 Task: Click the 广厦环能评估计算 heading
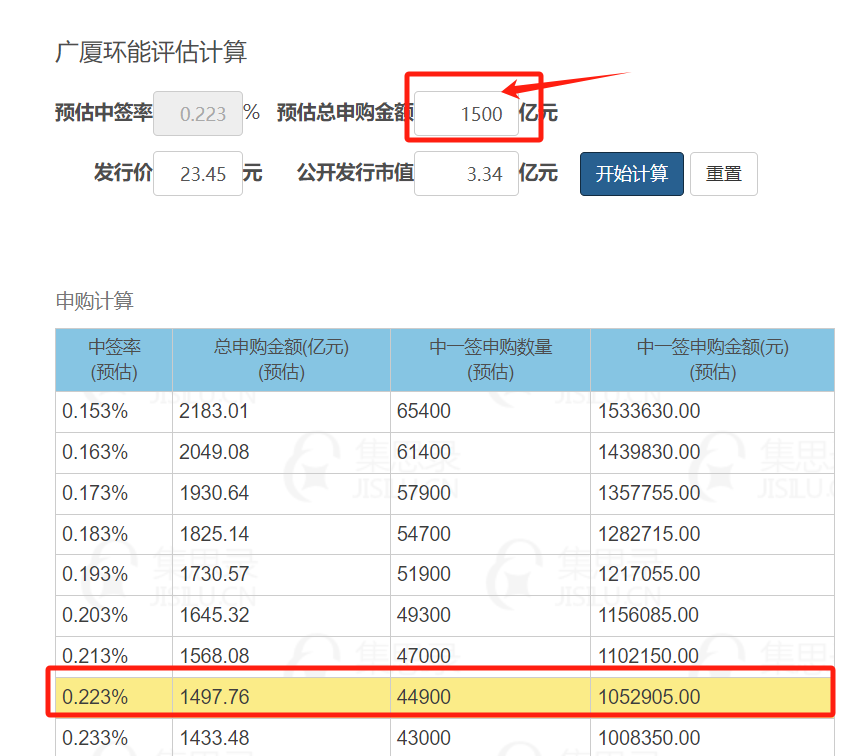pyautogui.click(x=151, y=52)
